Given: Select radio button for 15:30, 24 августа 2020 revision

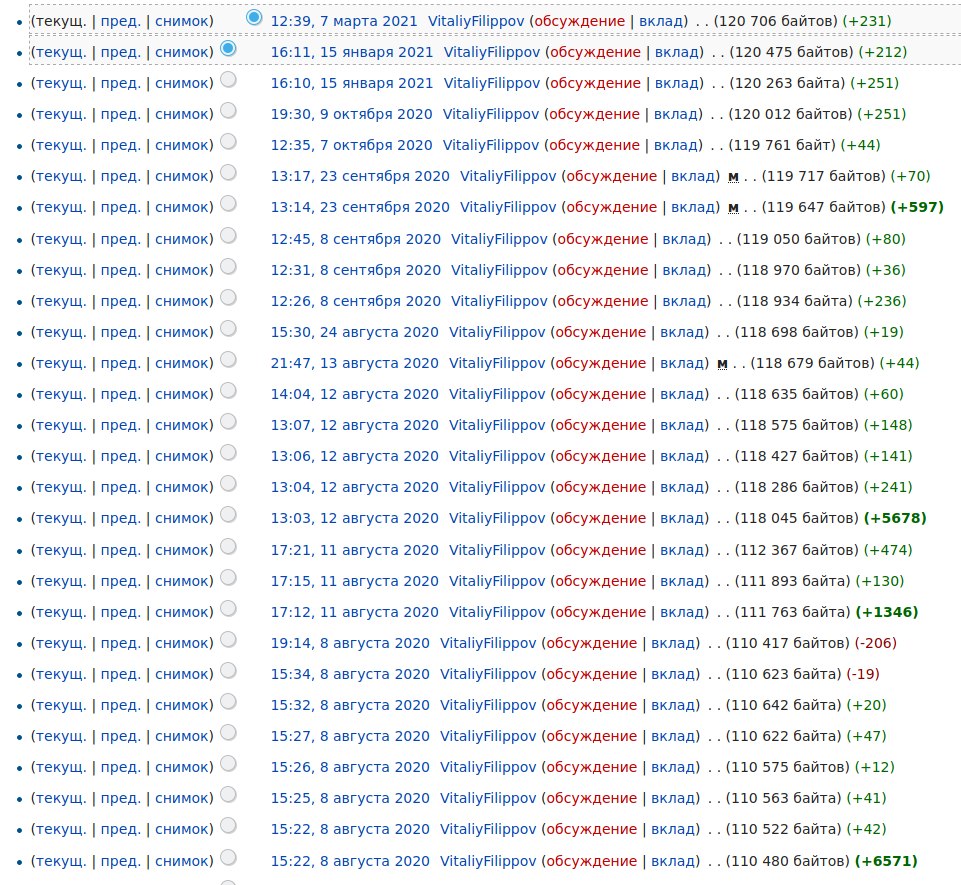Looking at the screenshot, I should coord(228,329).
